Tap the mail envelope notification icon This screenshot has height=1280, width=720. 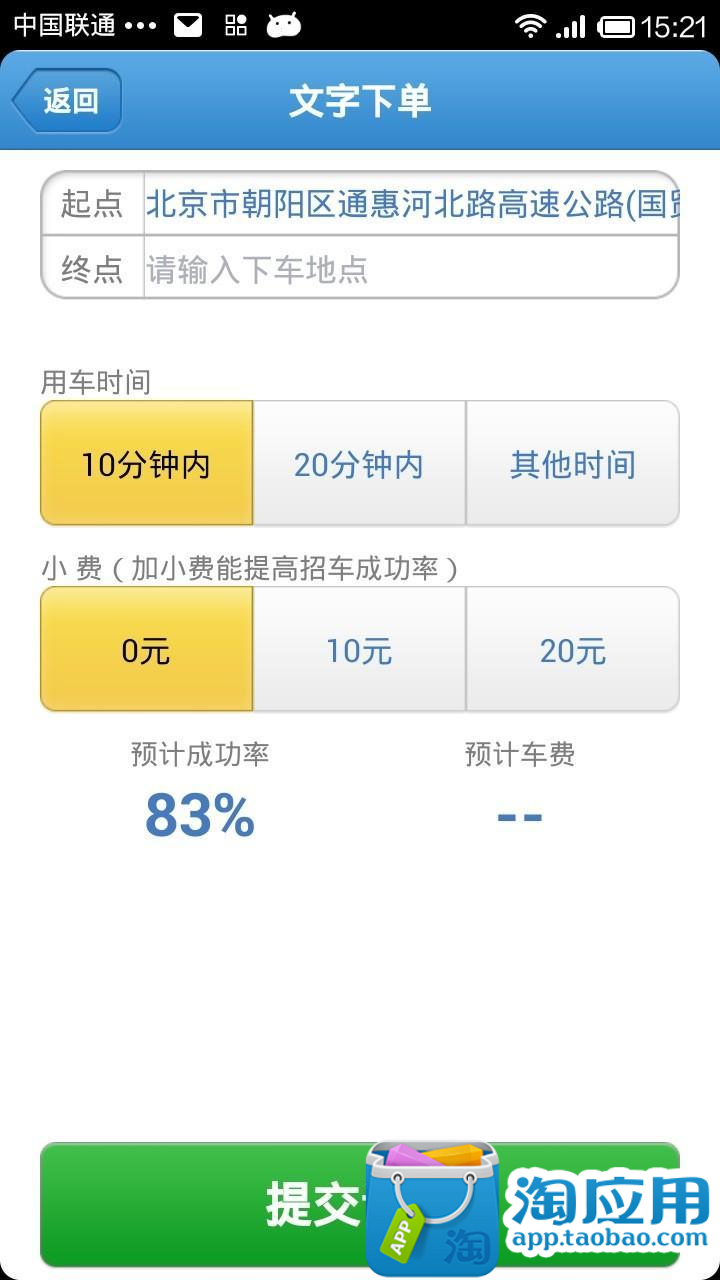[188, 25]
